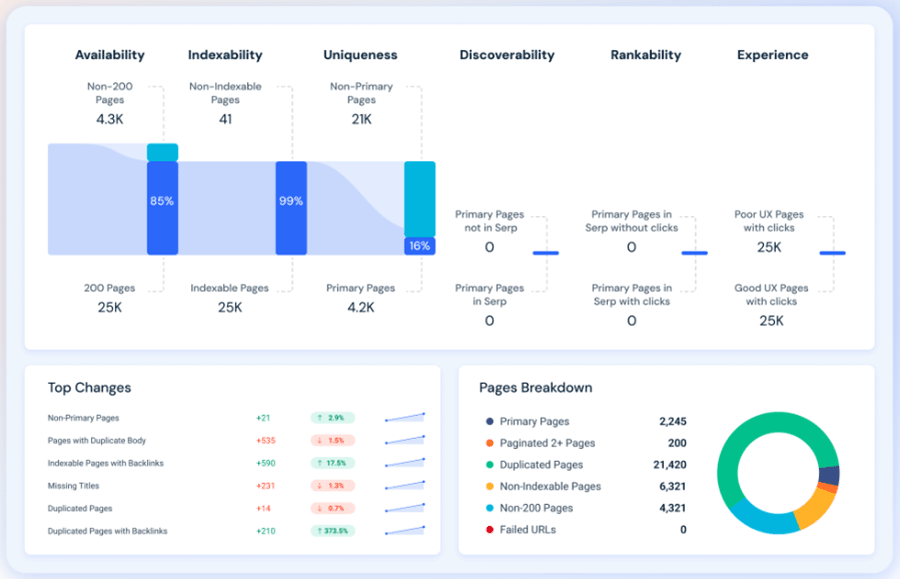Click the Availability column heading
The height and width of the screenshot is (579, 900).
click(110, 55)
